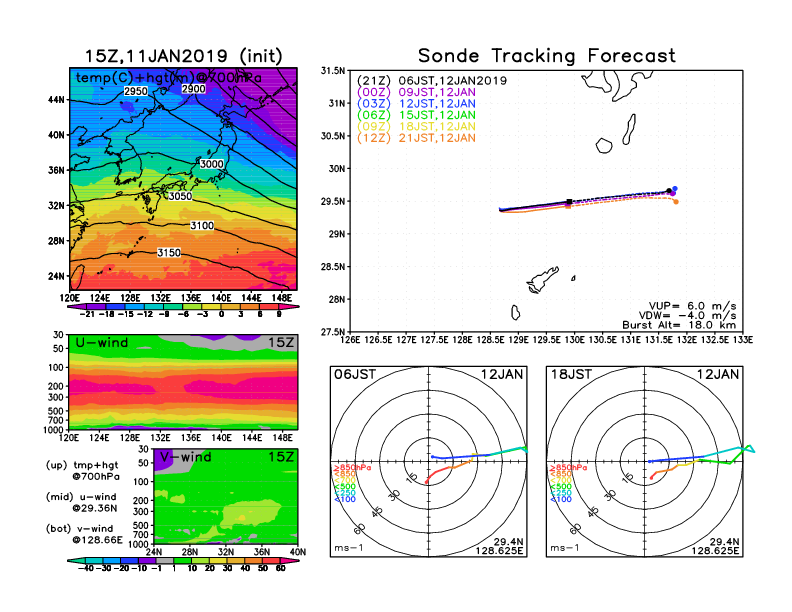Click the round island outline near 30.4N

pos(605,146)
